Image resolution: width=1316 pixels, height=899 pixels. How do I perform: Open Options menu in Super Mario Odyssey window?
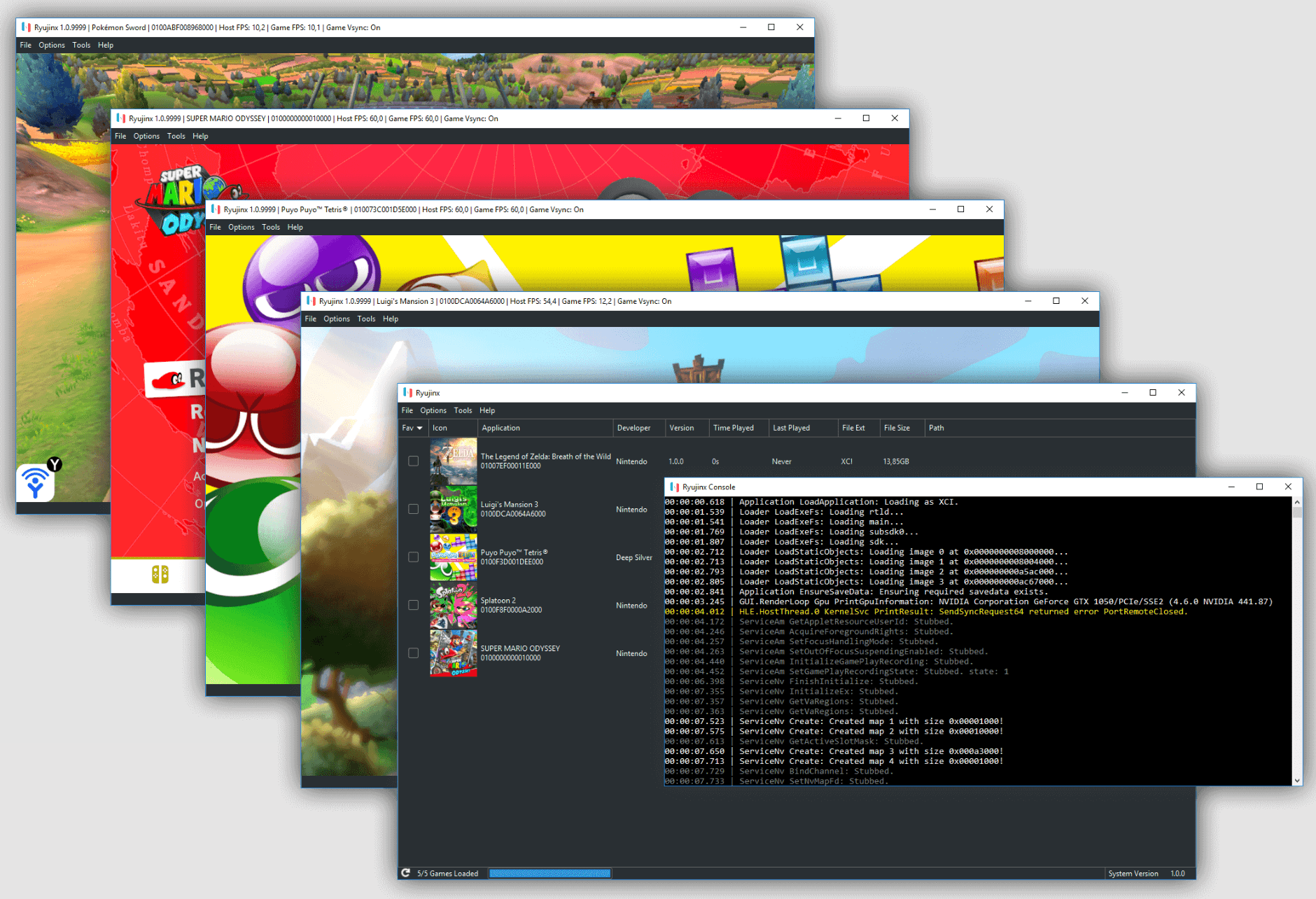(146, 136)
